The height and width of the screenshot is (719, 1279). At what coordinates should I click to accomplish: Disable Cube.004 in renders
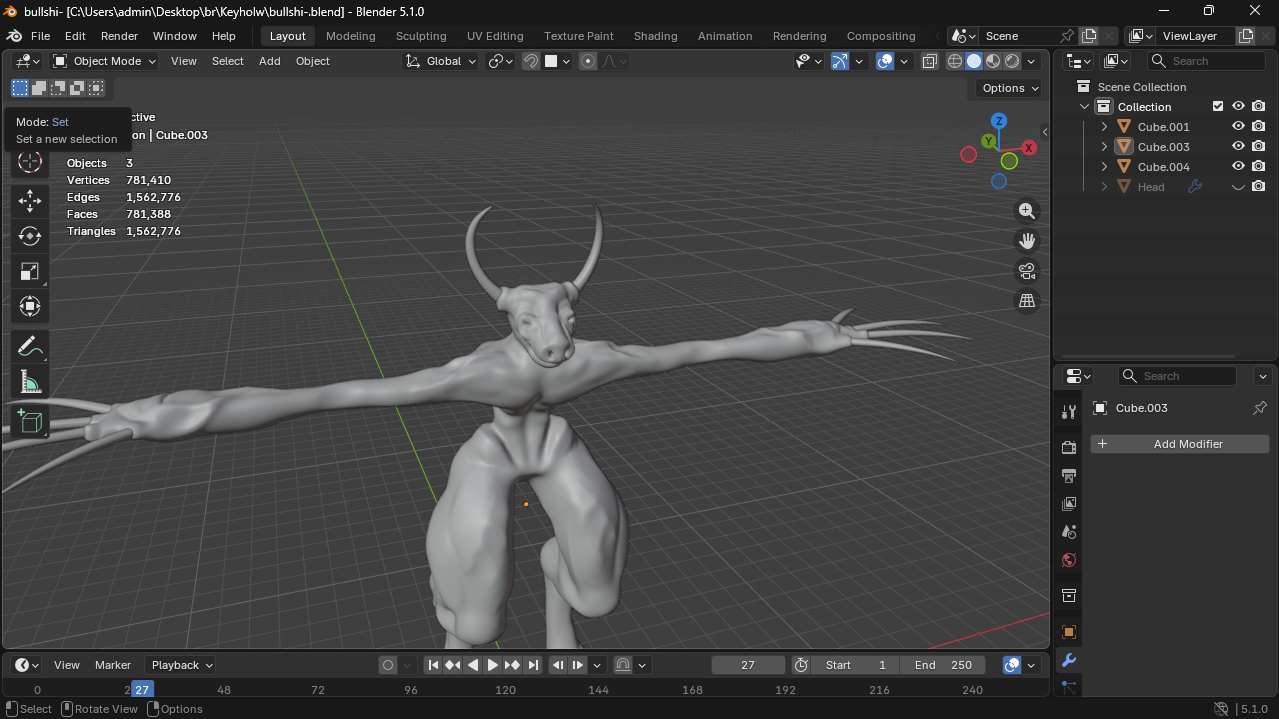[x=1258, y=167]
